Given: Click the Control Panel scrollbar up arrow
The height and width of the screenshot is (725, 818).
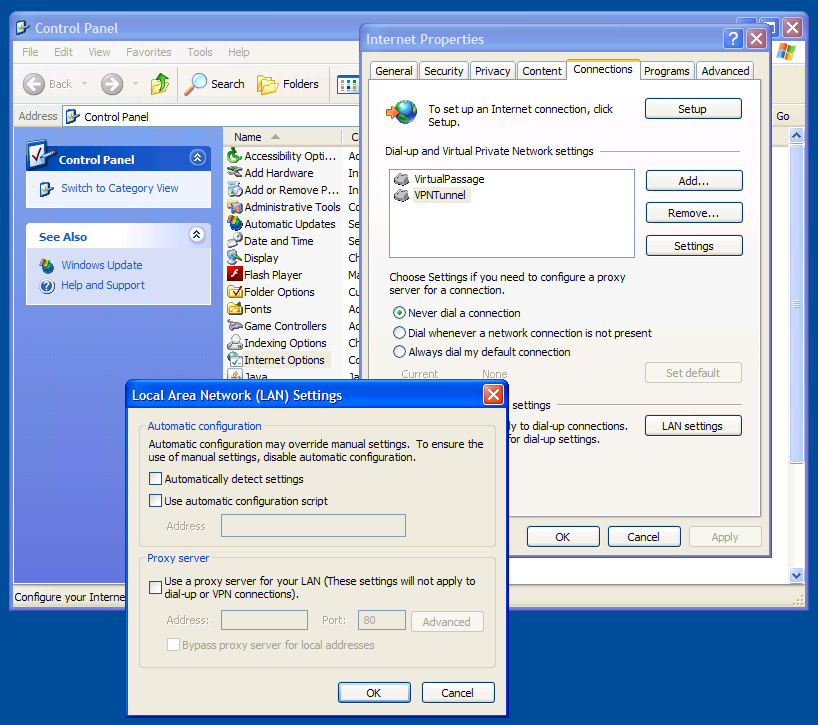Looking at the screenshot, I should [796, 136].
